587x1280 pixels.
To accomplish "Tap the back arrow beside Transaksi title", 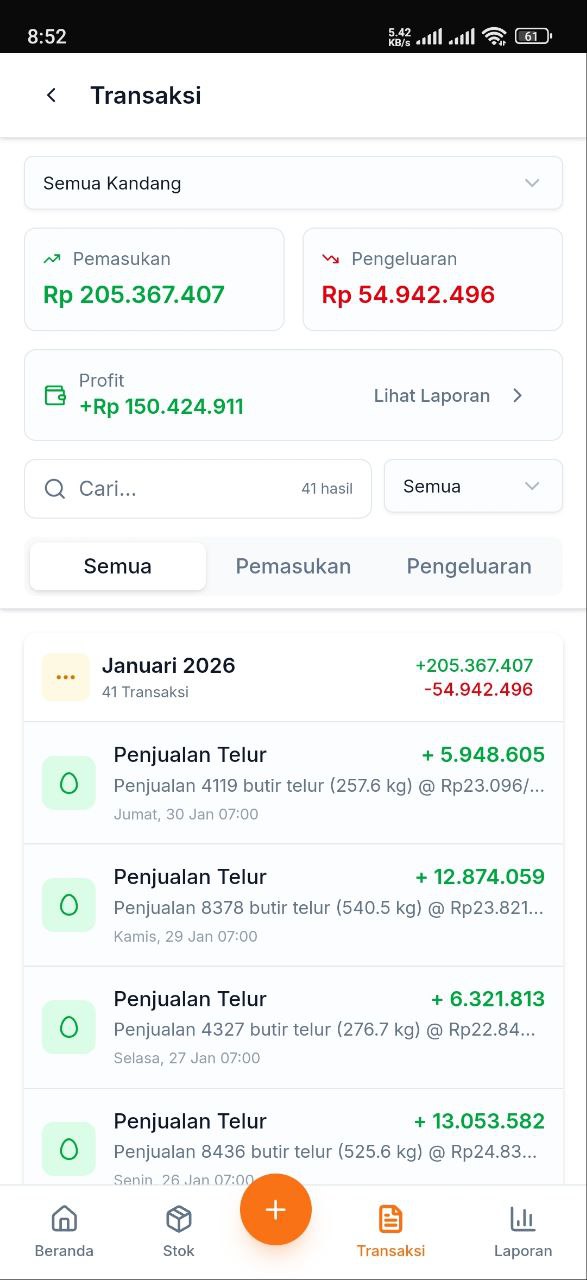I will click(x=51, y=94).
